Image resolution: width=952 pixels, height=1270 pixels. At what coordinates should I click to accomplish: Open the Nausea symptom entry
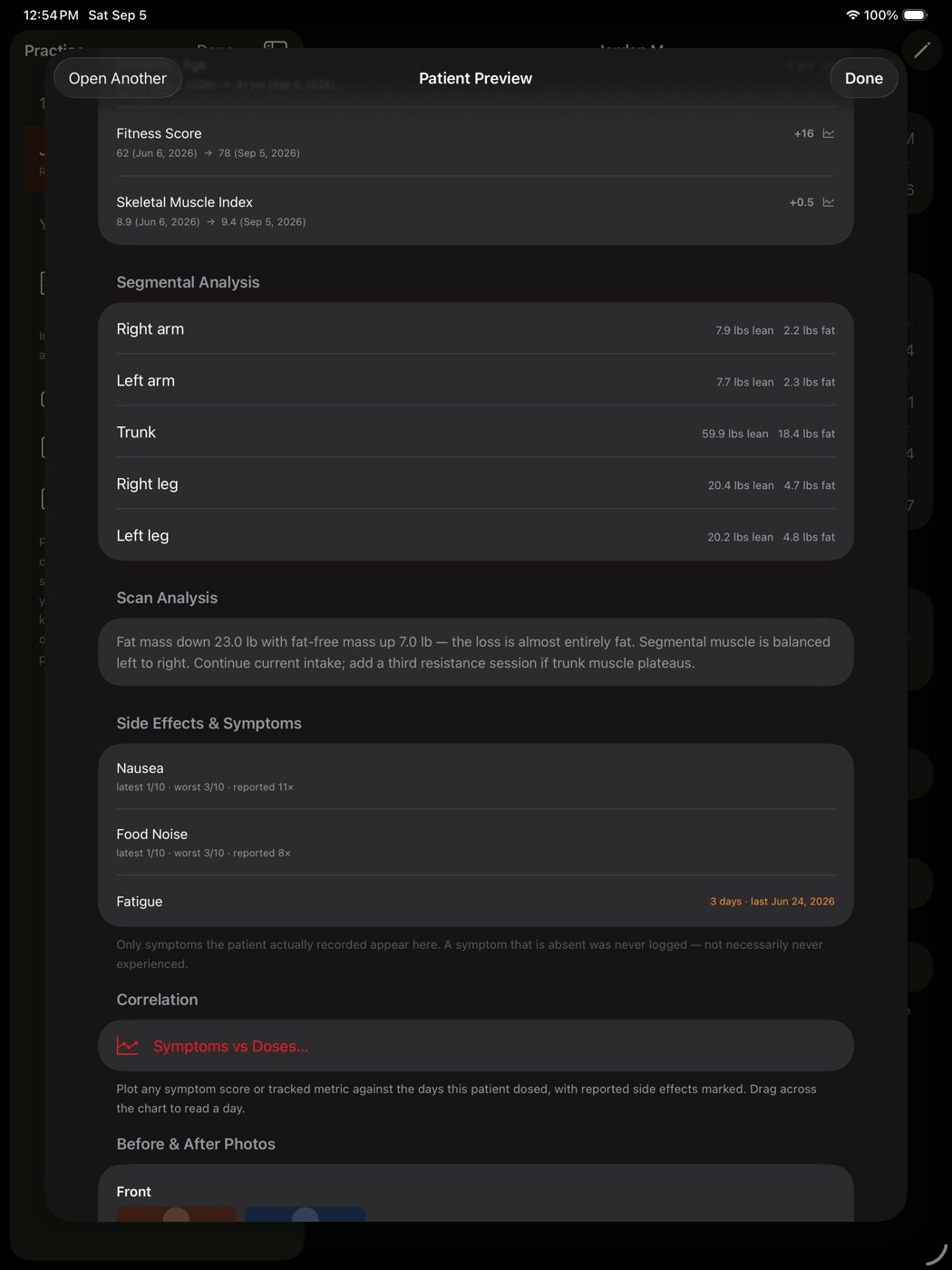(476, 777)
